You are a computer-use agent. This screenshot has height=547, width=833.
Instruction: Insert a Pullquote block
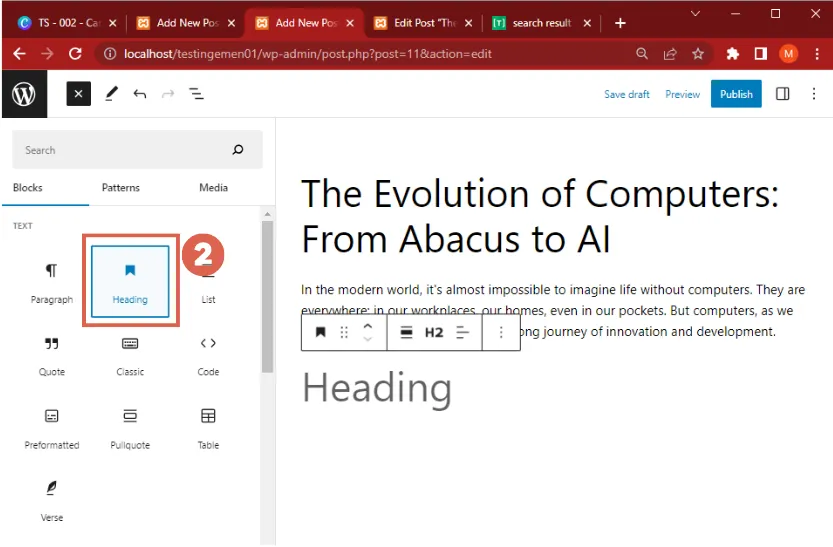click(x=130, y=429)
